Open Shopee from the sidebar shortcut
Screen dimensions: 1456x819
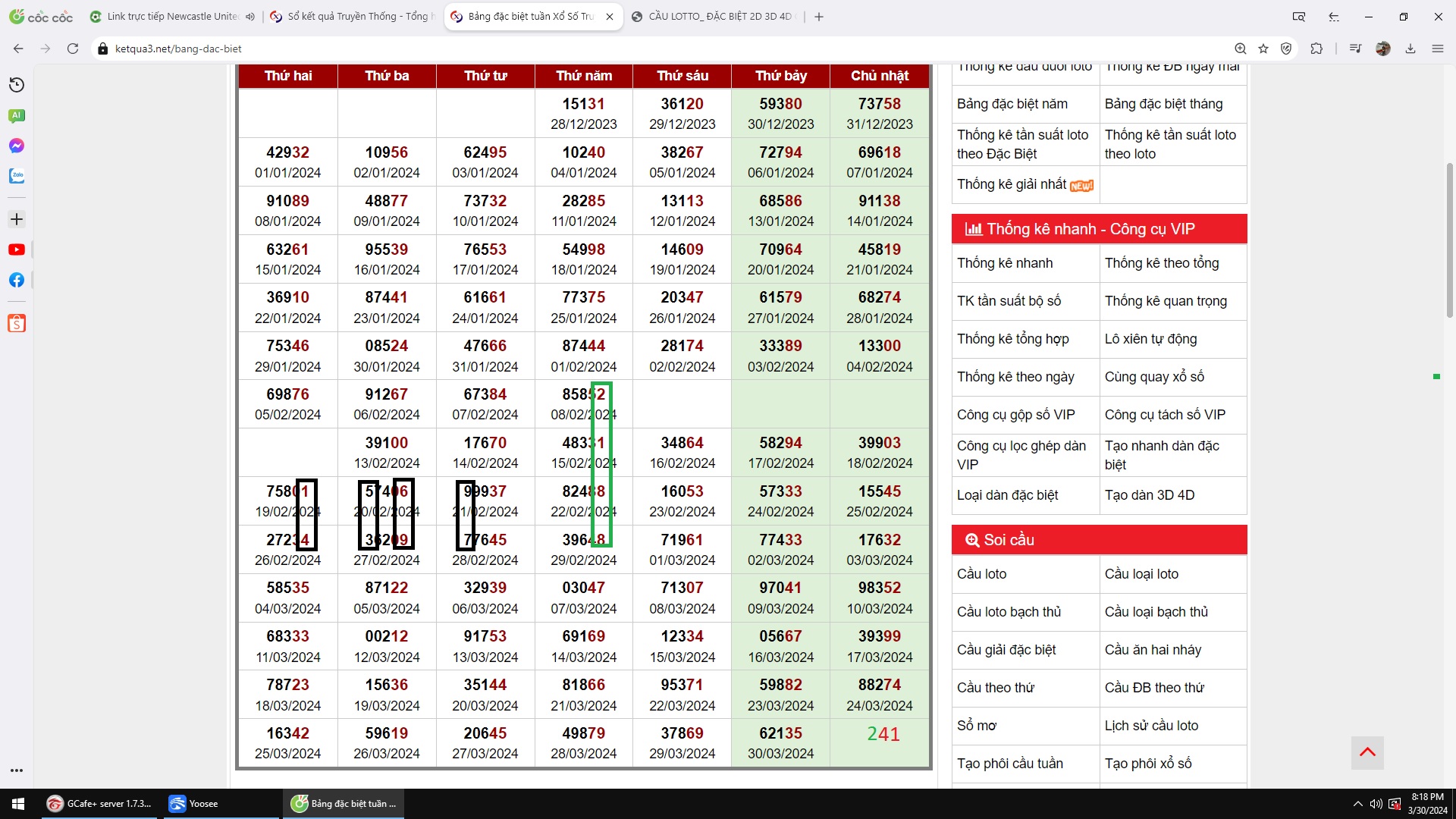click(x=17, y=324)
